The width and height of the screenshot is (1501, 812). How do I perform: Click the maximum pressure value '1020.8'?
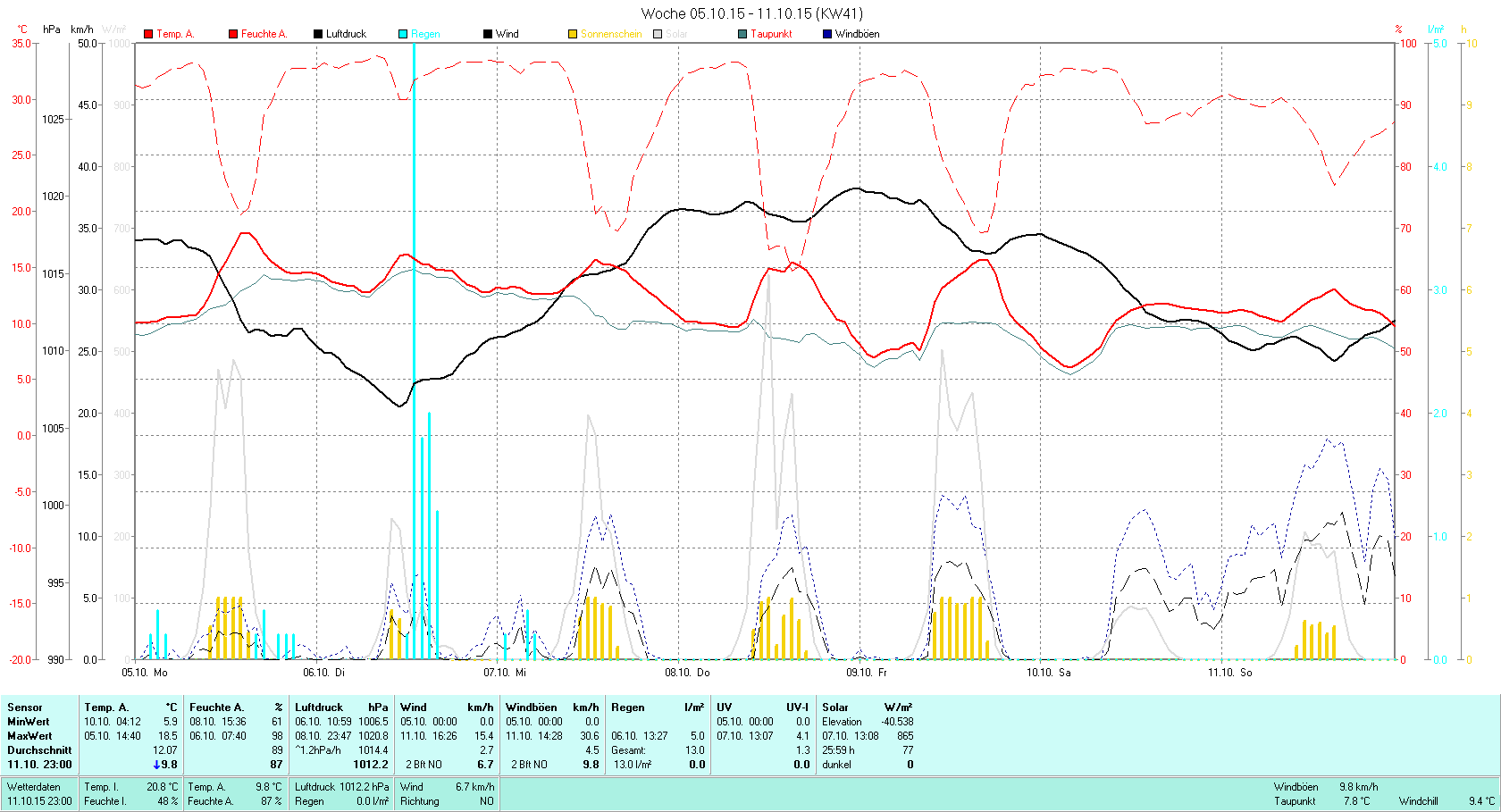(373, 735)
